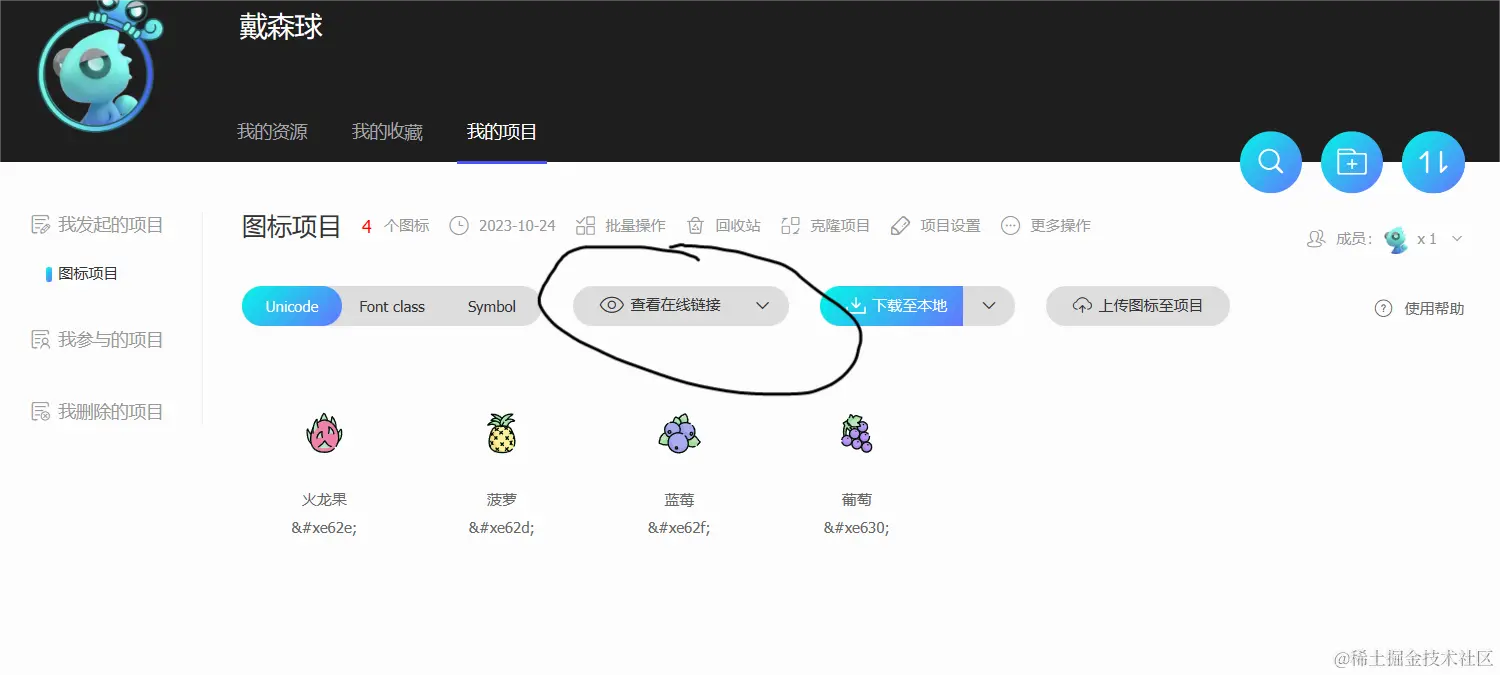1500x675 pixels.
Task: Switch to Symbol mode
Action: [491, 306]
